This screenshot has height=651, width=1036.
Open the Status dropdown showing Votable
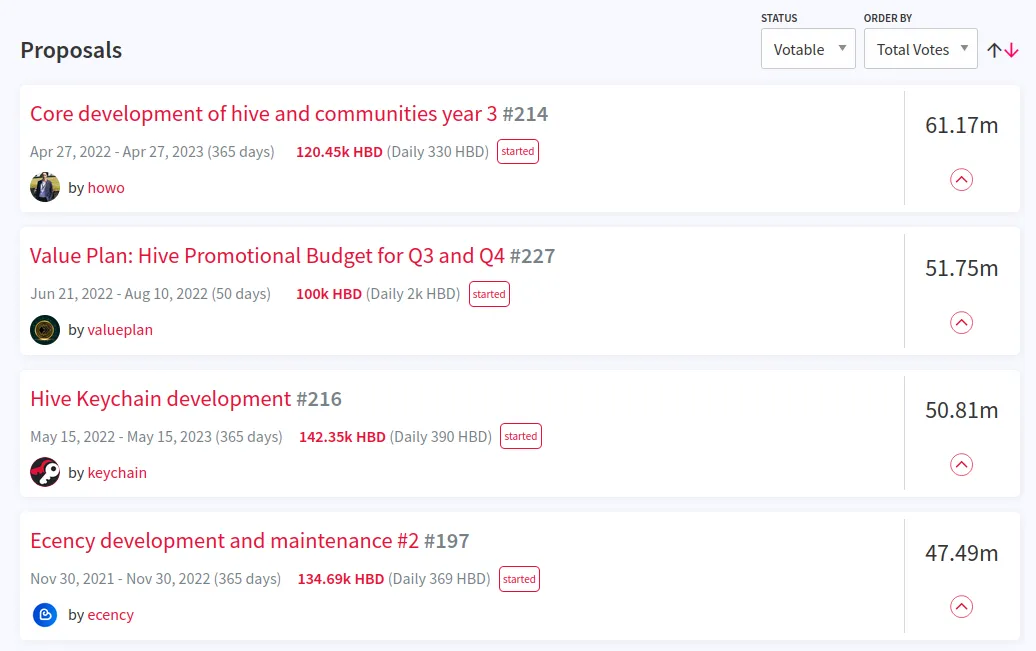[x=808, y=48]
